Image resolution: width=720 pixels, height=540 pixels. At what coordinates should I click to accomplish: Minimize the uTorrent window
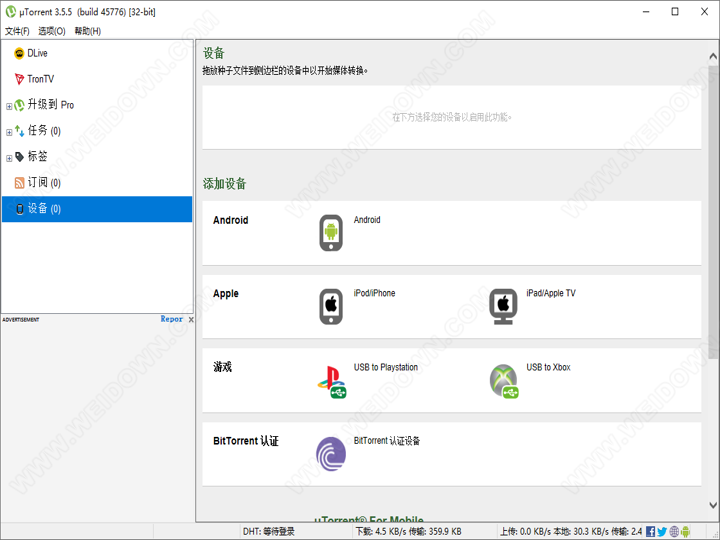click(x=646, y=12)
